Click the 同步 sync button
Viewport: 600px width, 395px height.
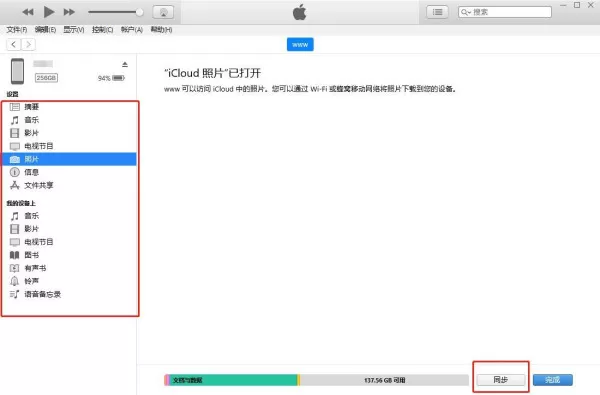(501, 380)
